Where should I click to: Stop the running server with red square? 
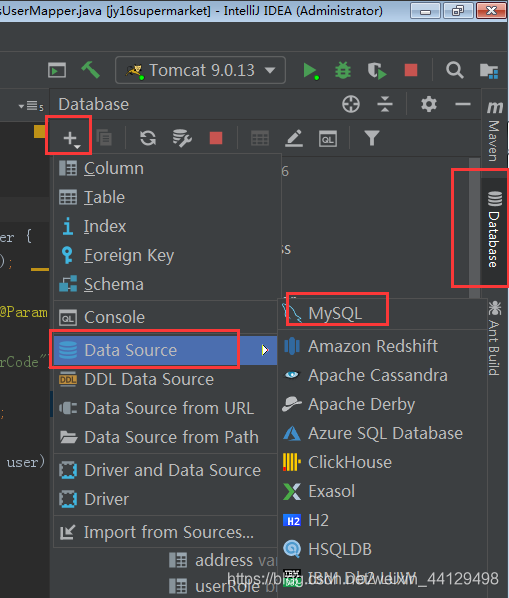(x=411, y=70)
